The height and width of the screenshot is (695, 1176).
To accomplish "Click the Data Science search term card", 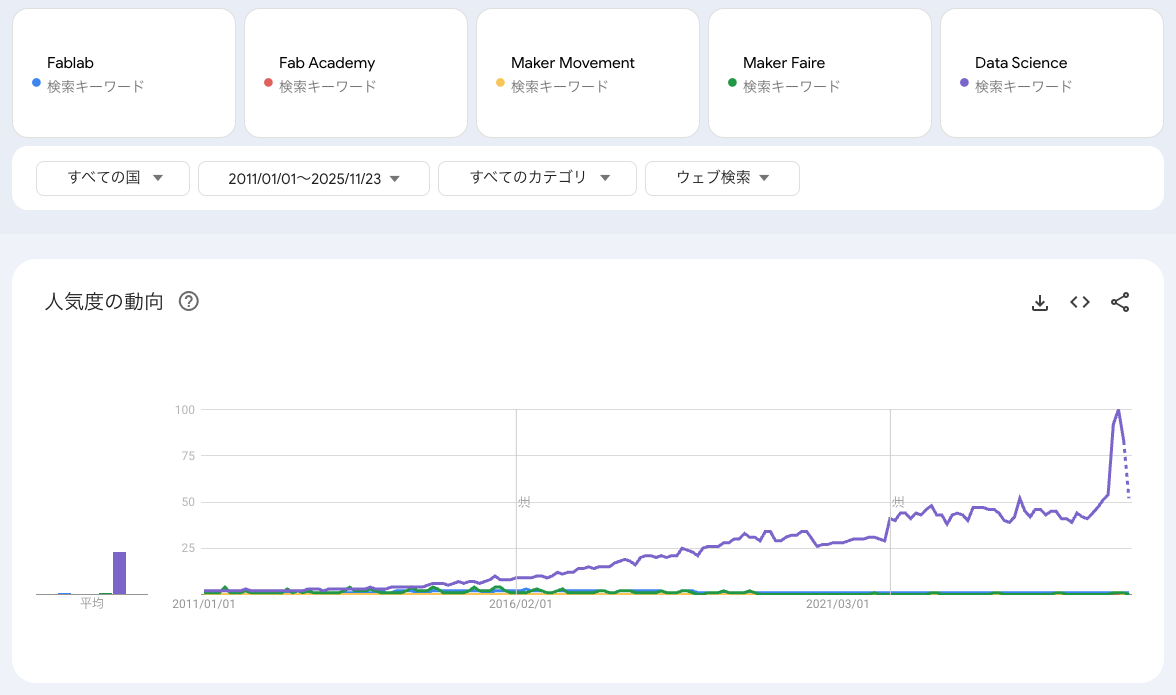I will point(1051,73).
